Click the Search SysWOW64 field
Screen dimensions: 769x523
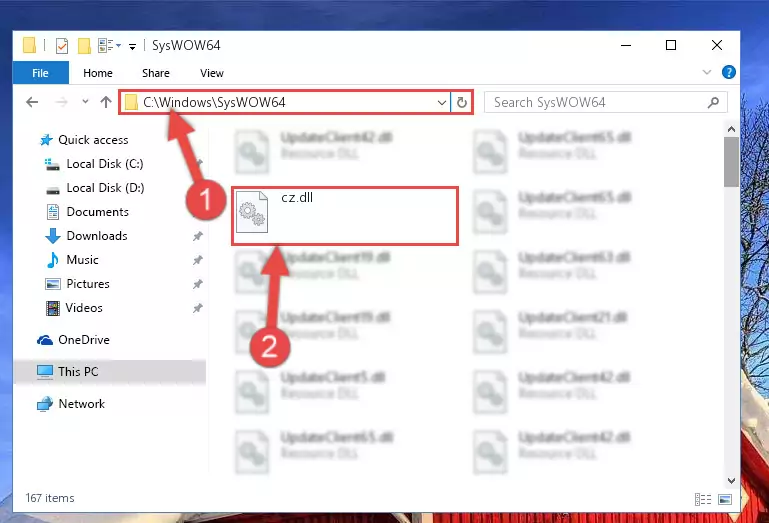tap(605, 102)
